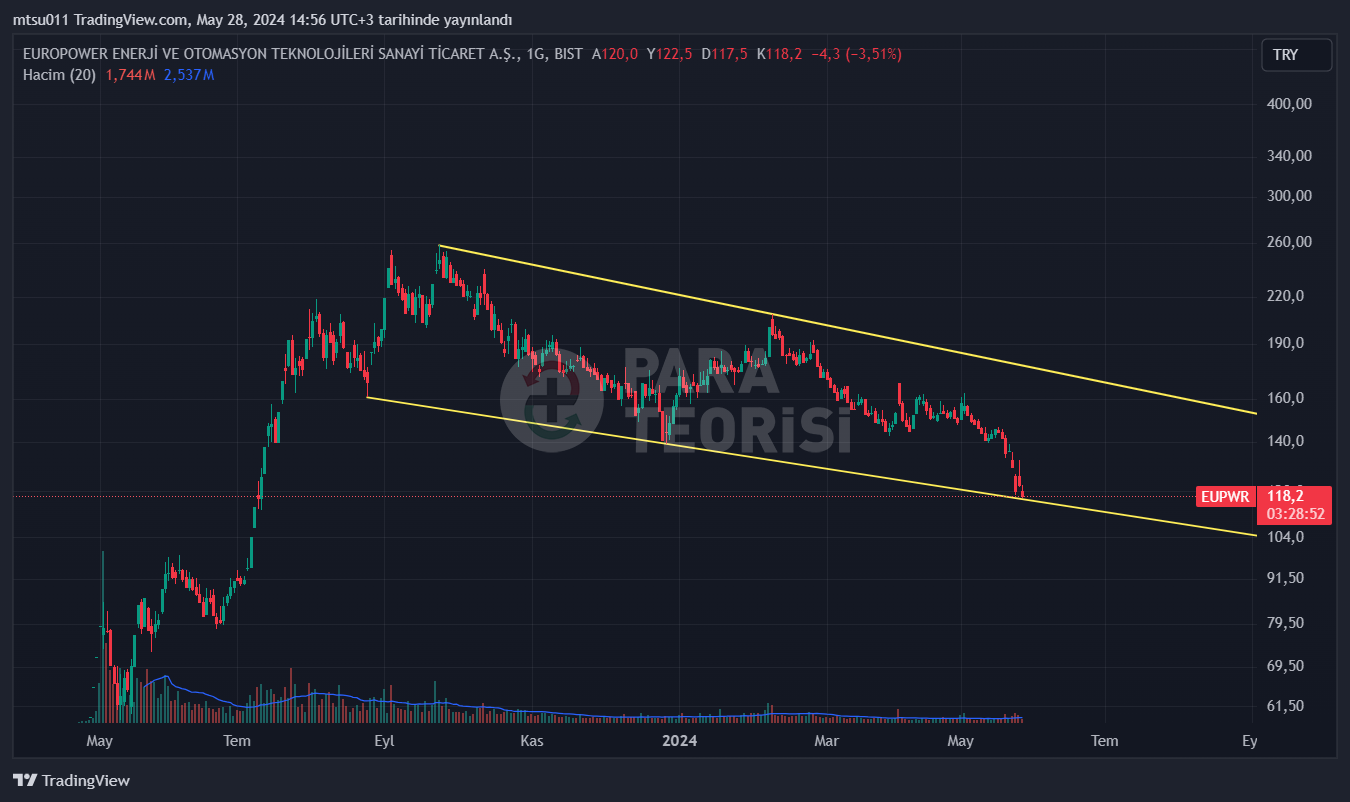
Task: Click the first May label on time axis
Action: pos(99,741)
